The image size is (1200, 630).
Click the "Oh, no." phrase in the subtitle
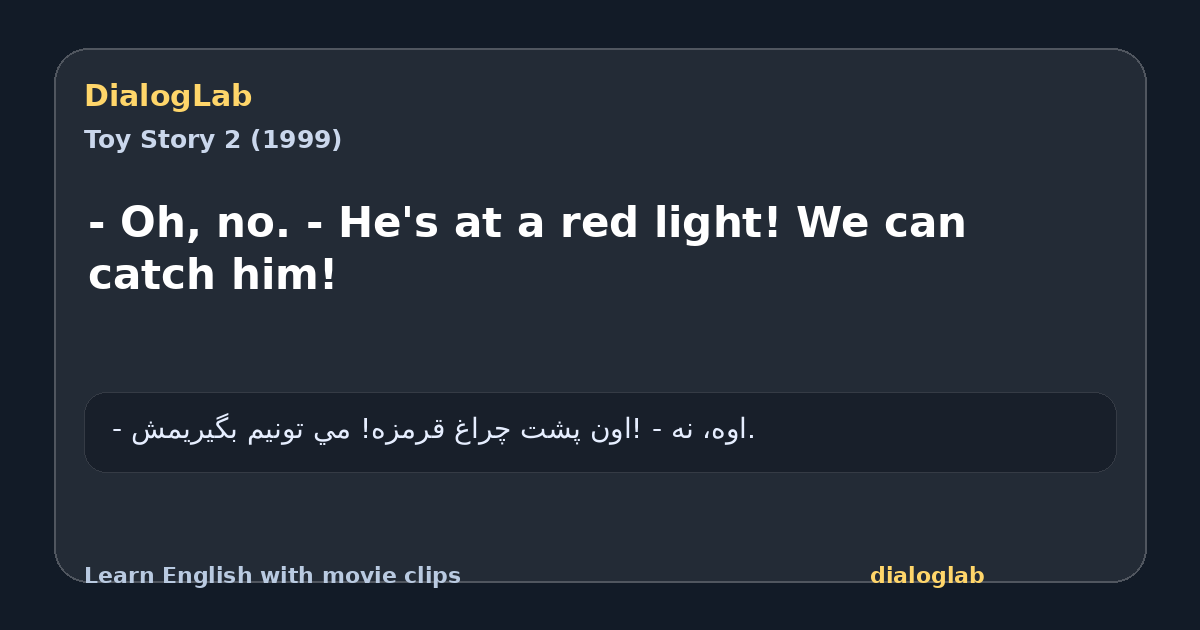(x=206, y=223)
